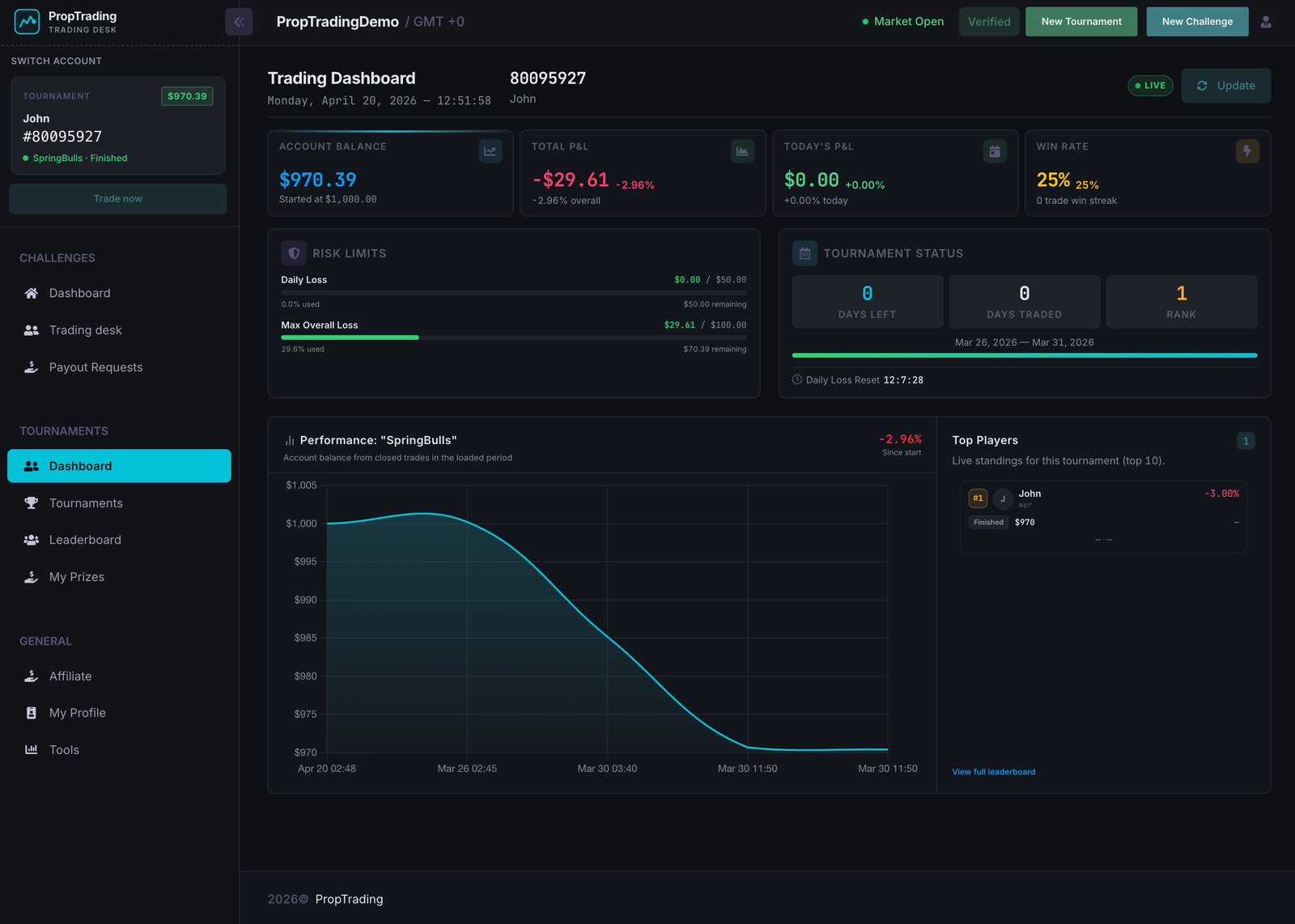Open the user profile icon top right
1295x924 pixels.
click(x=1265, y=21)
